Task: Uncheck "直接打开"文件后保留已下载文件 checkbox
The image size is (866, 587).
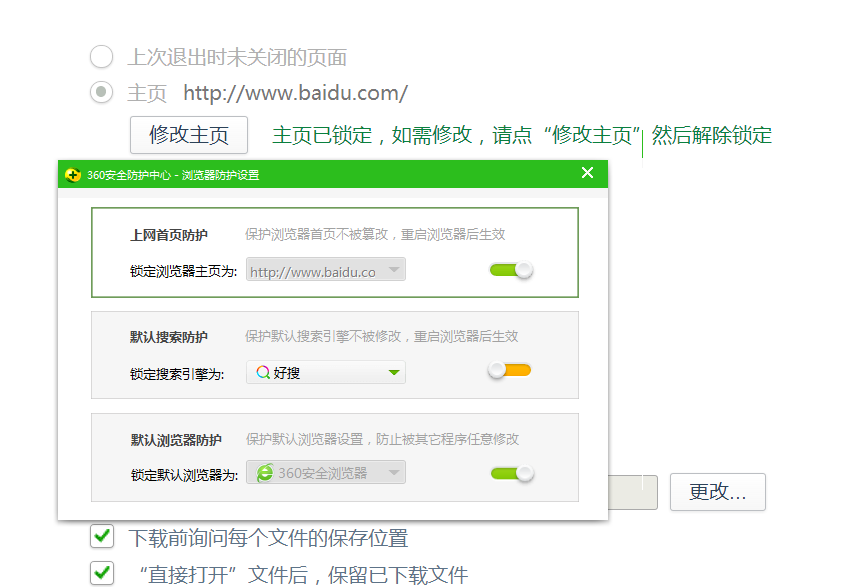Action: click(102, 573)
